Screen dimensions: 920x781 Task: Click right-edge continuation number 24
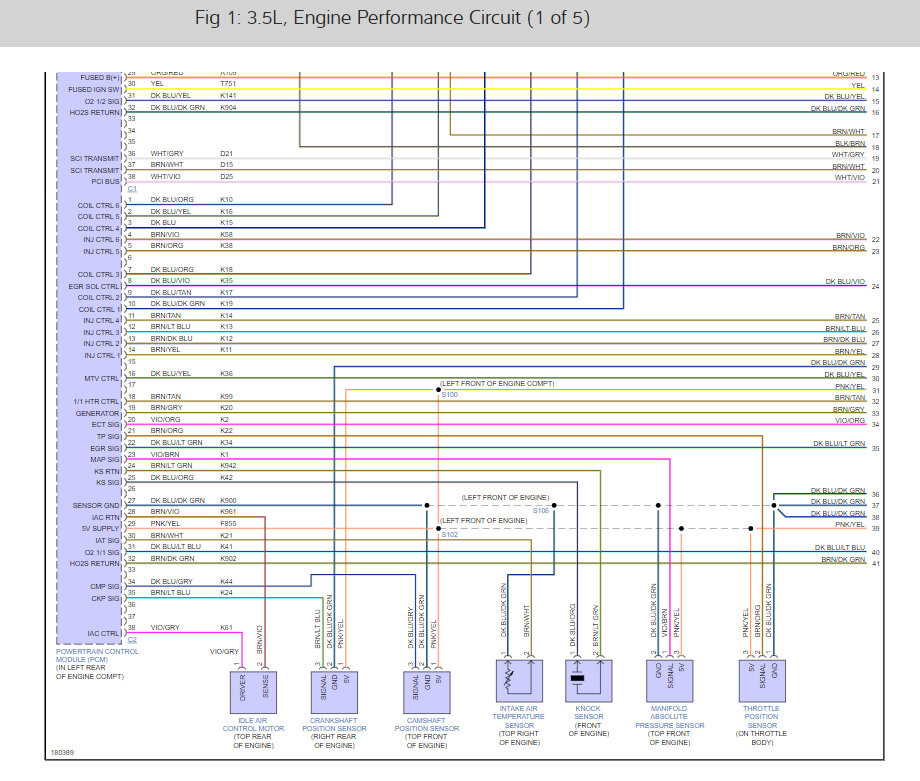click(x=875, y=286)
